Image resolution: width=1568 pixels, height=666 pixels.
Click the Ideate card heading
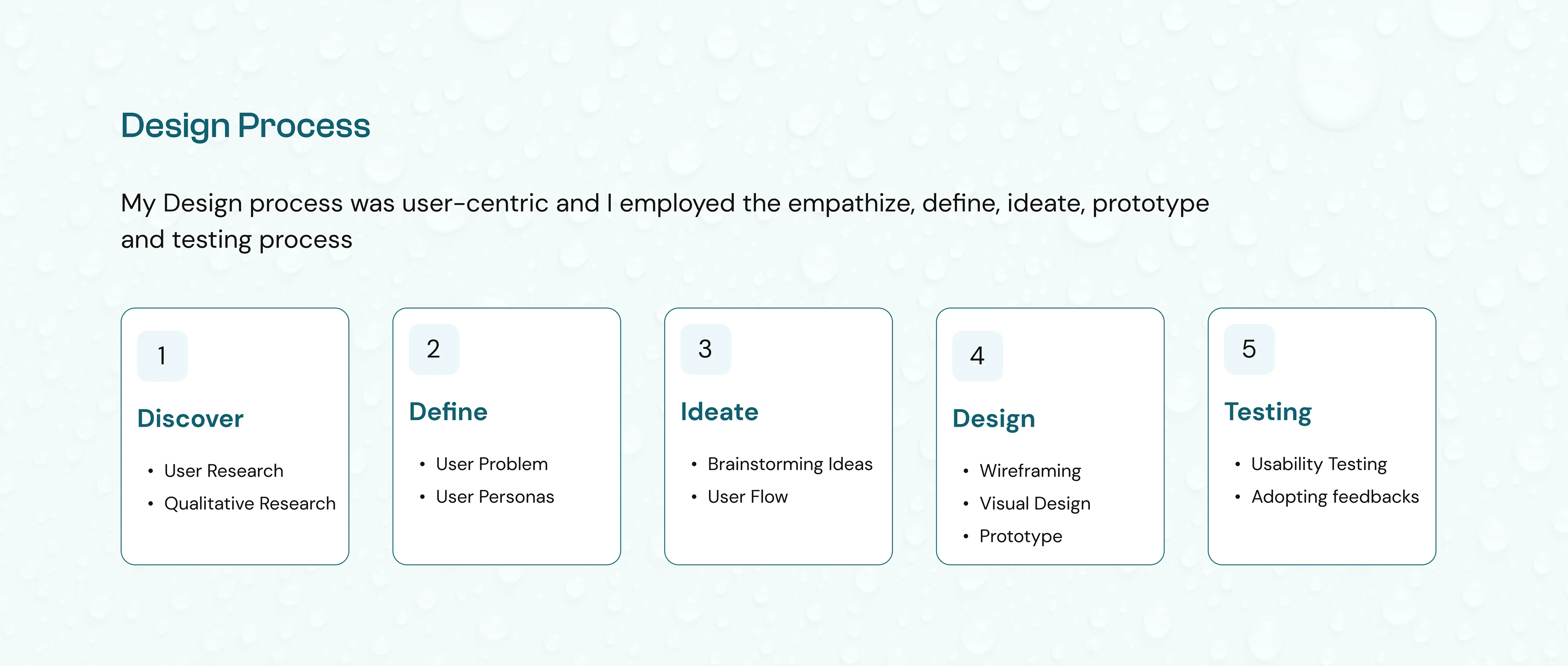[719, 412]
